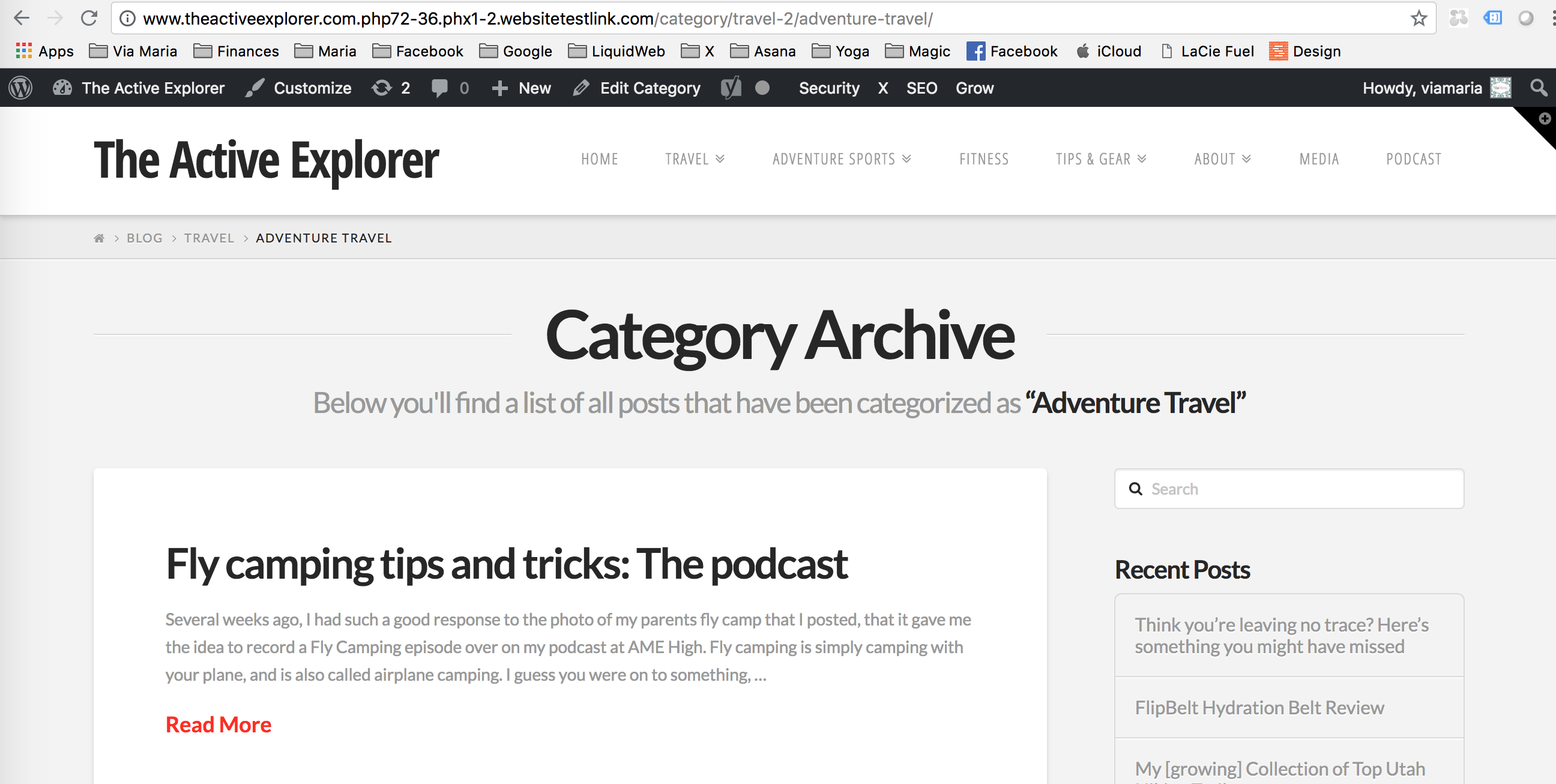Expand the black corner plus toggle
This screenshot has width=1556, height=784.
coord(1544,119)
